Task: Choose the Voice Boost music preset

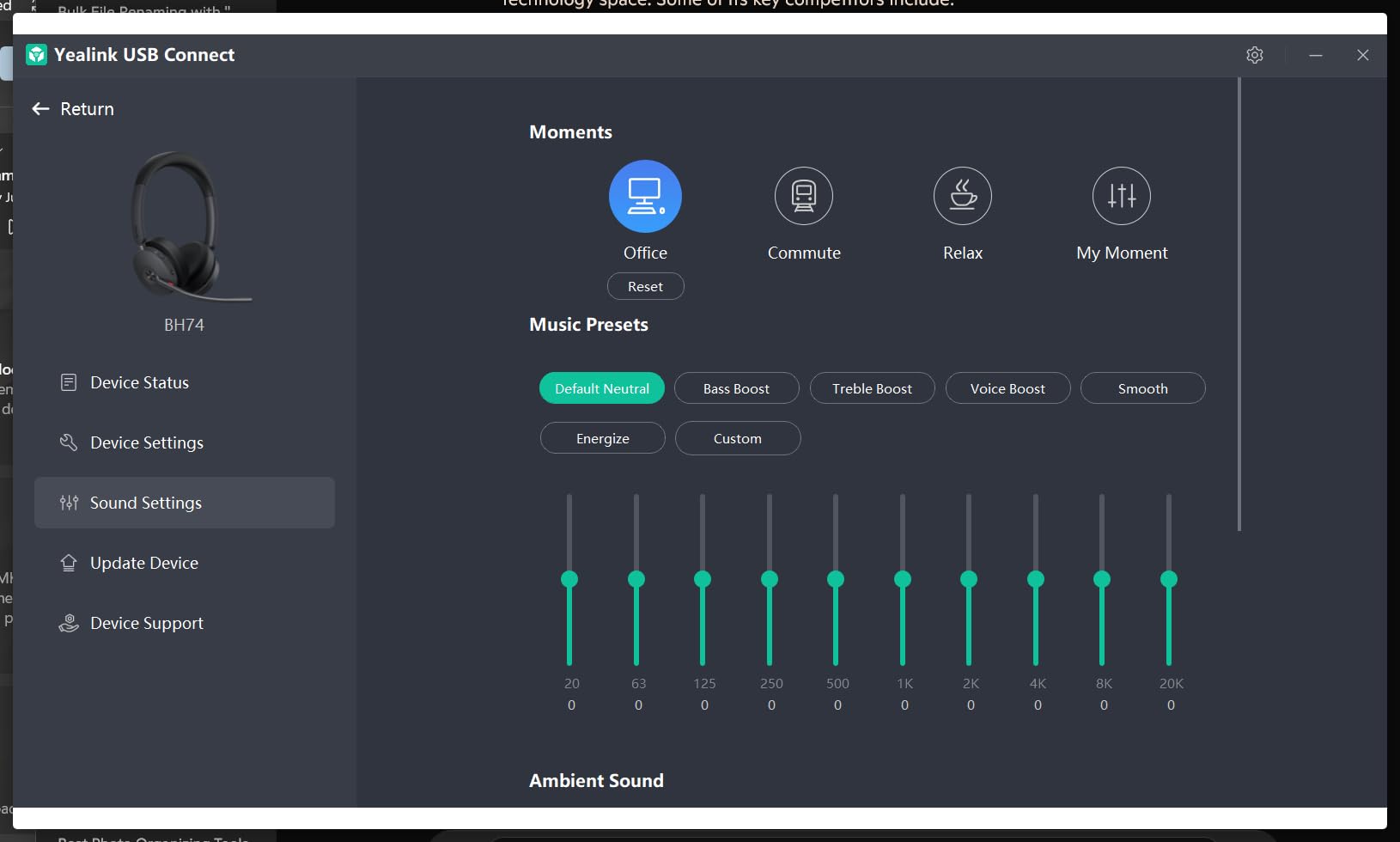Action: point(1008,388)
